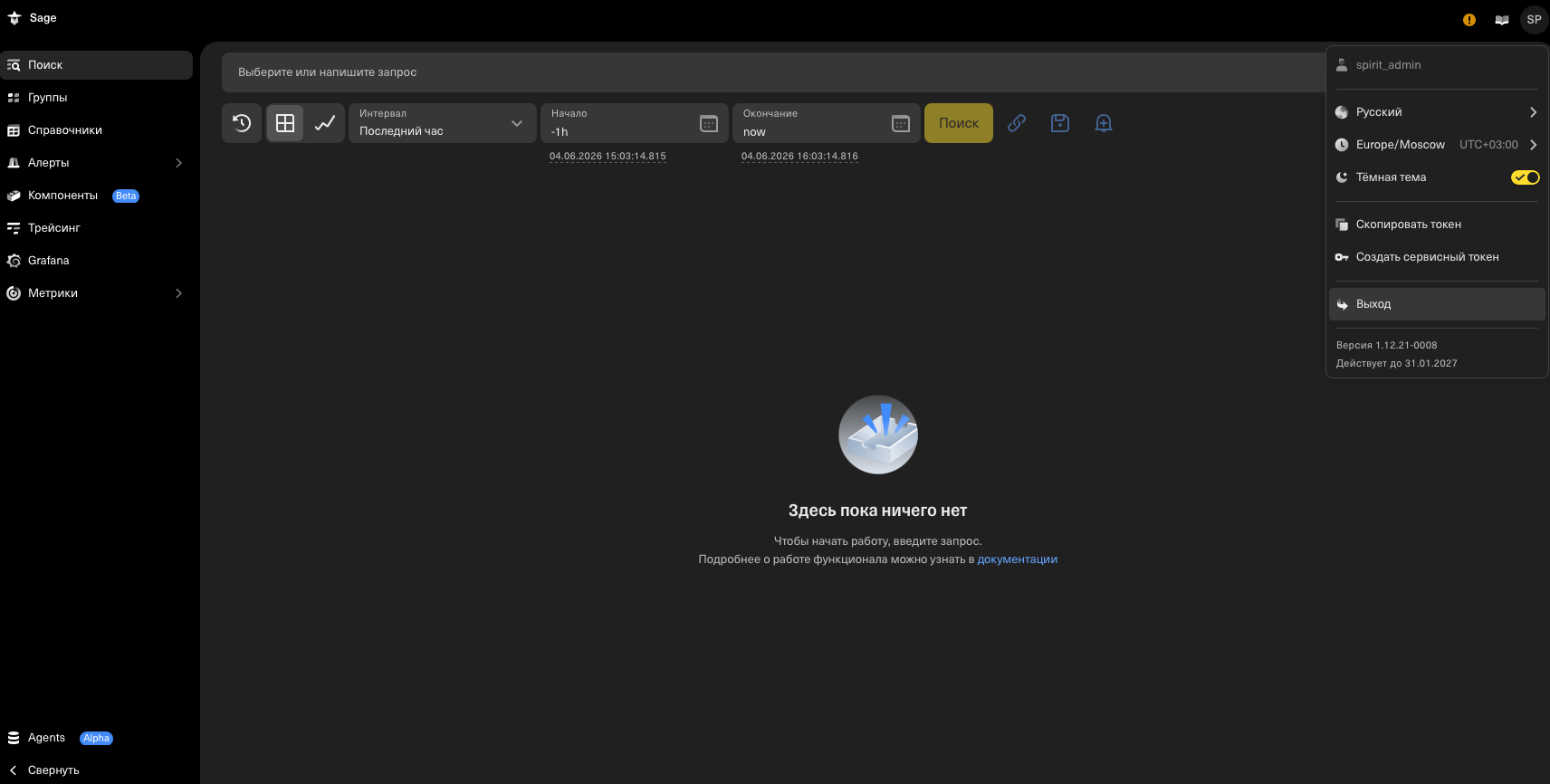The width and height of the screenshot is (1550, 784).
Task: Save query floppy disk icon
Action: click(1060, 123)
